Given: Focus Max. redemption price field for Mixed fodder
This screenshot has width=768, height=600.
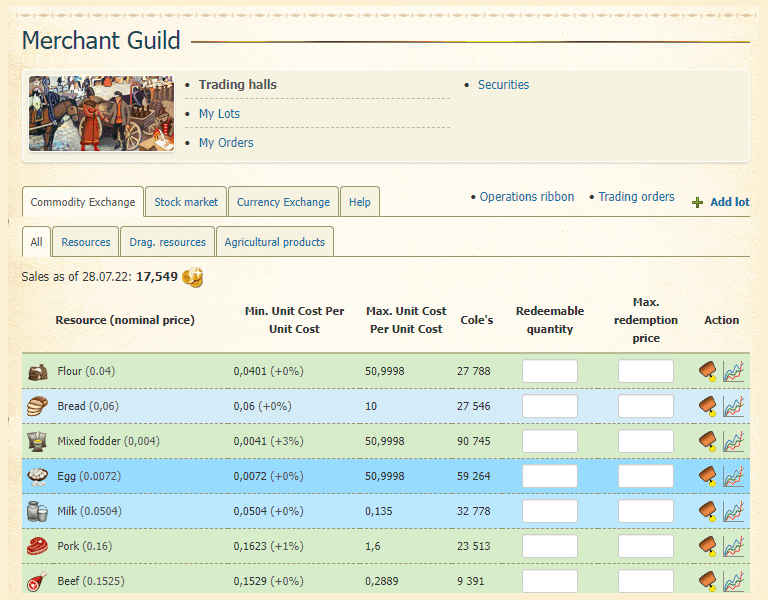Looking at the screenshot, I should [x=646, y=441].
